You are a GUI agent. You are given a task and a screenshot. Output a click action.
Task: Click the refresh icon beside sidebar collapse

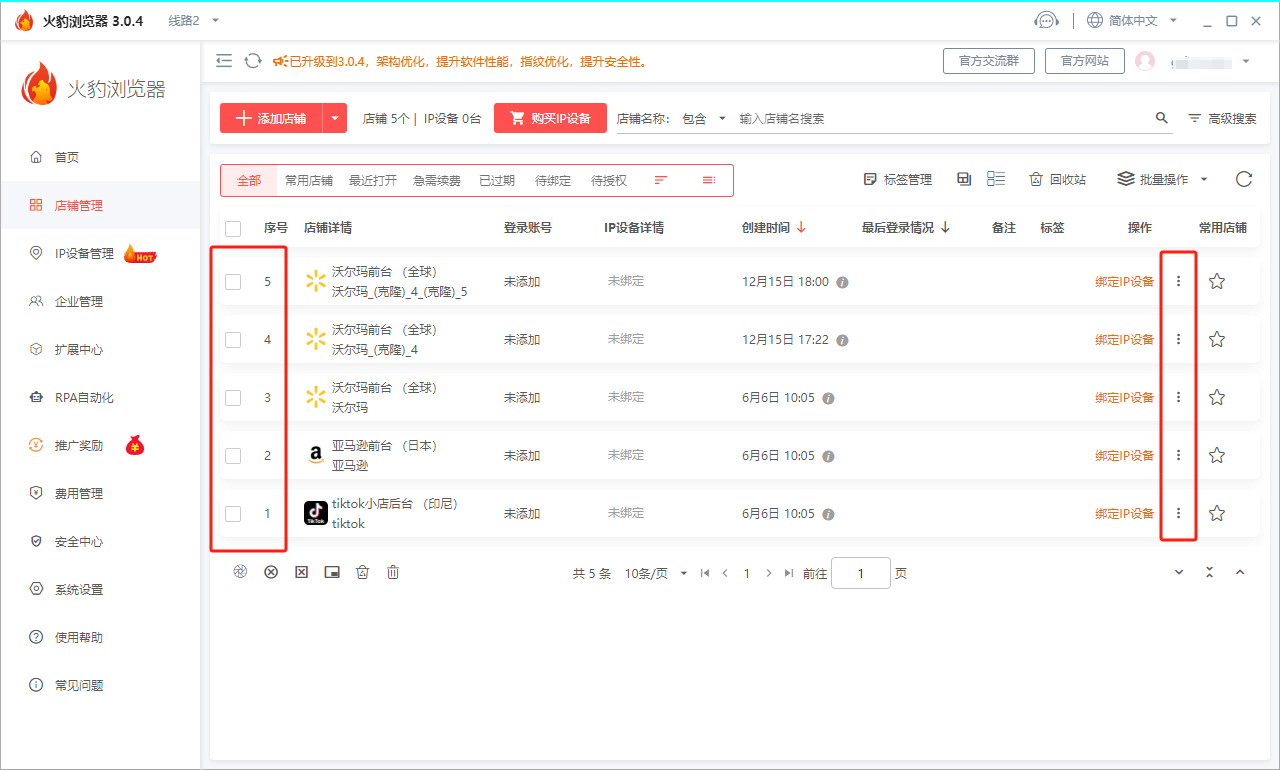tap(253, 61)
